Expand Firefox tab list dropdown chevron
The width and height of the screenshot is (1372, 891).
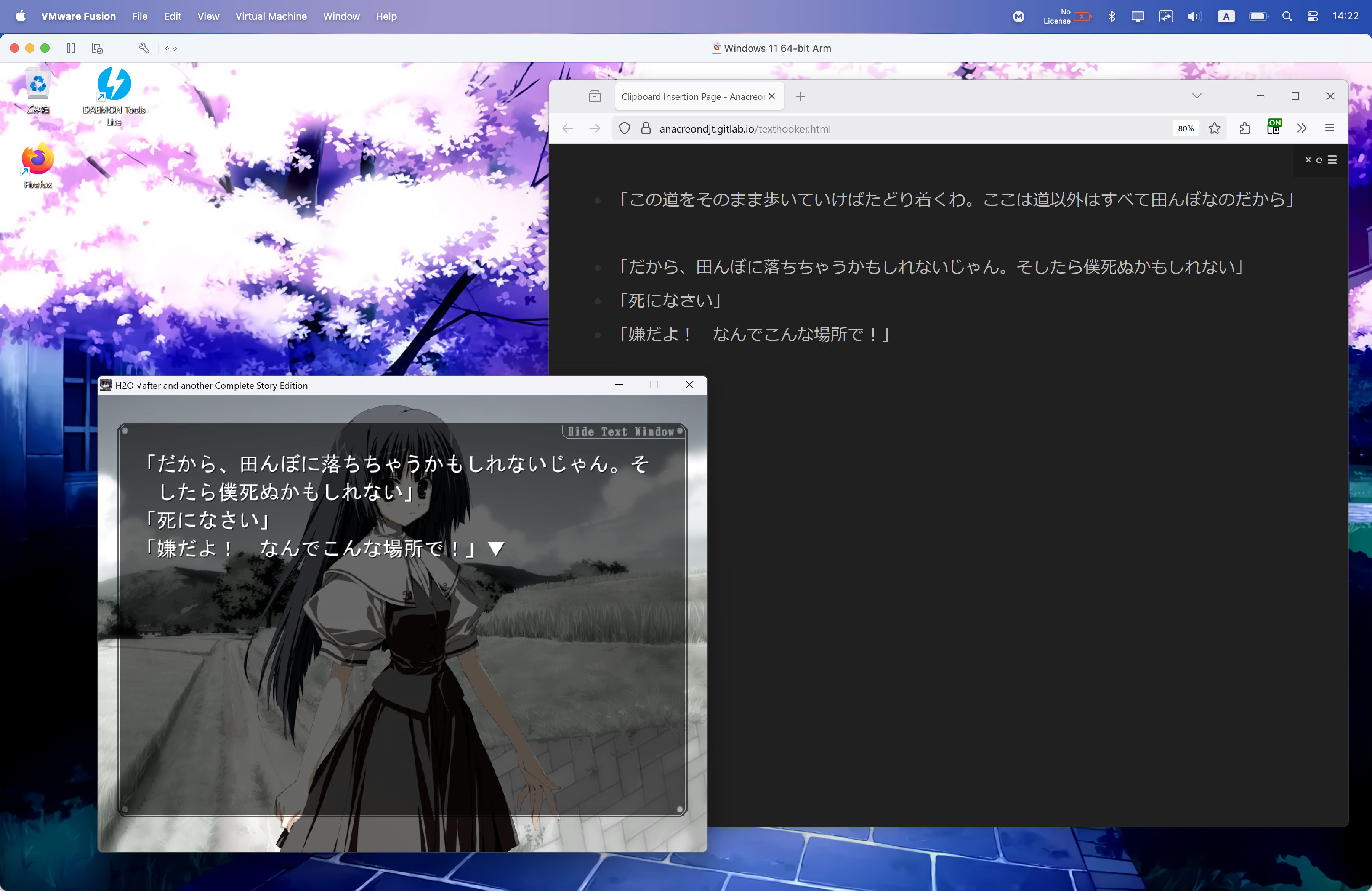point(1197,96)
